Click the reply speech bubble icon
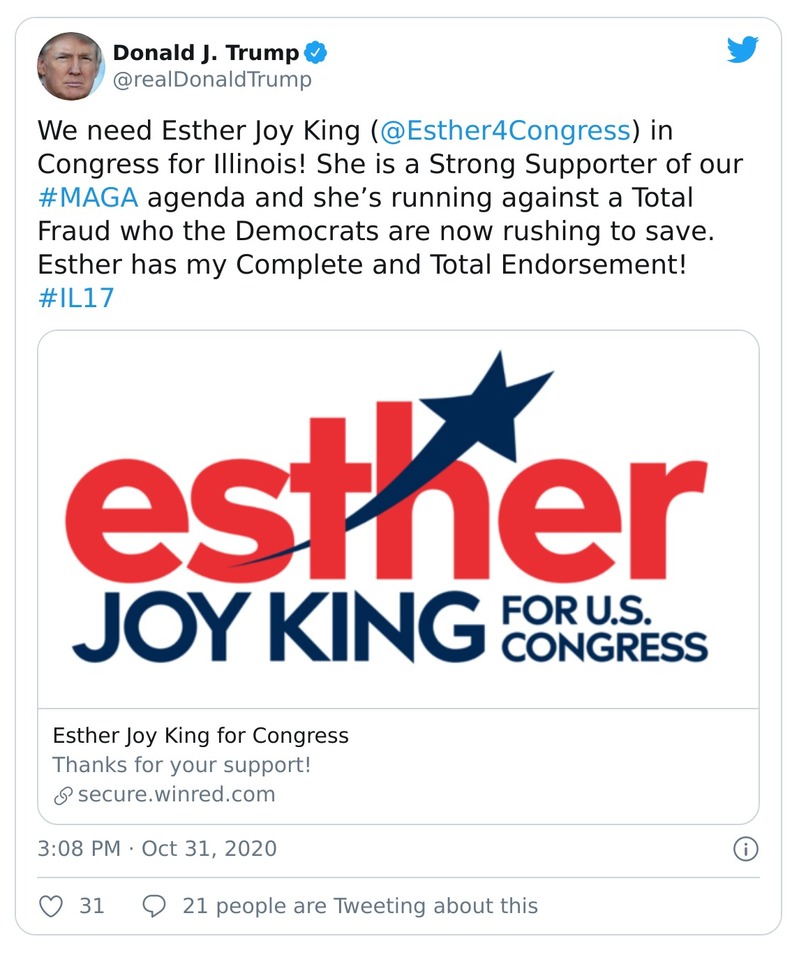This screenshot has width=799, height=955. pyautogui.click(x=154, y=906)
